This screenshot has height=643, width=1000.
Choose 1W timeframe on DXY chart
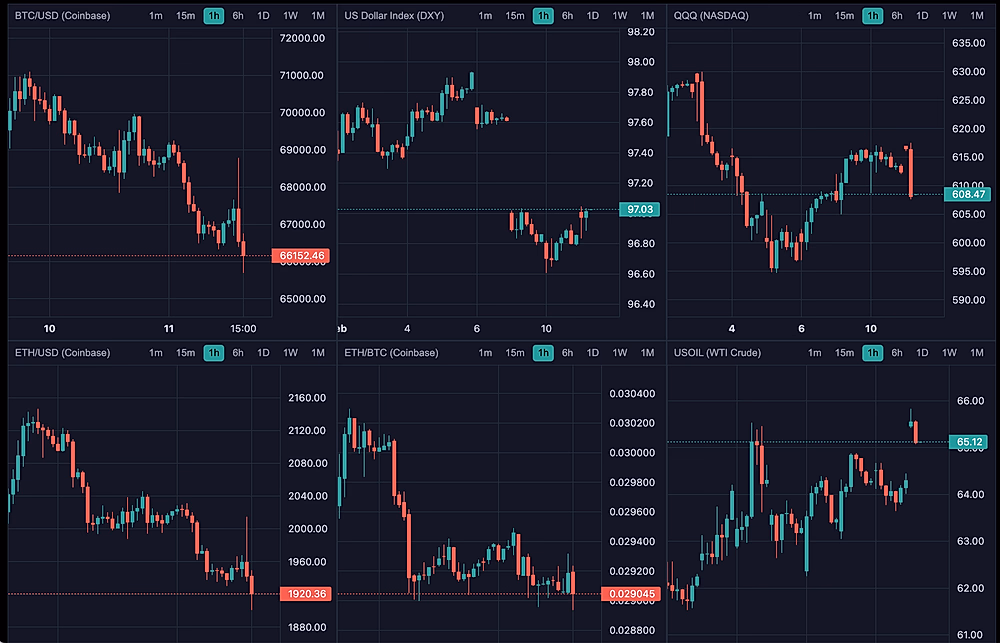[x=620, y=16]
